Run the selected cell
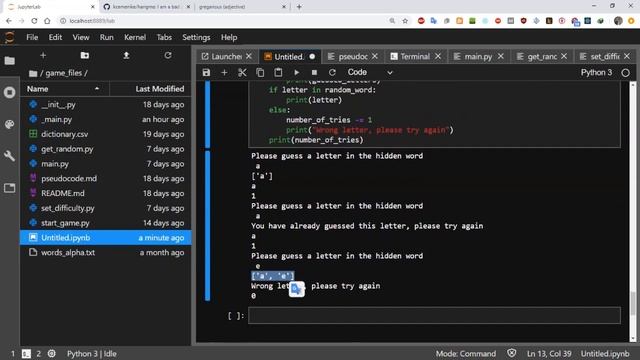The height and width of the screenshot is (360, 640). (296, 73)
